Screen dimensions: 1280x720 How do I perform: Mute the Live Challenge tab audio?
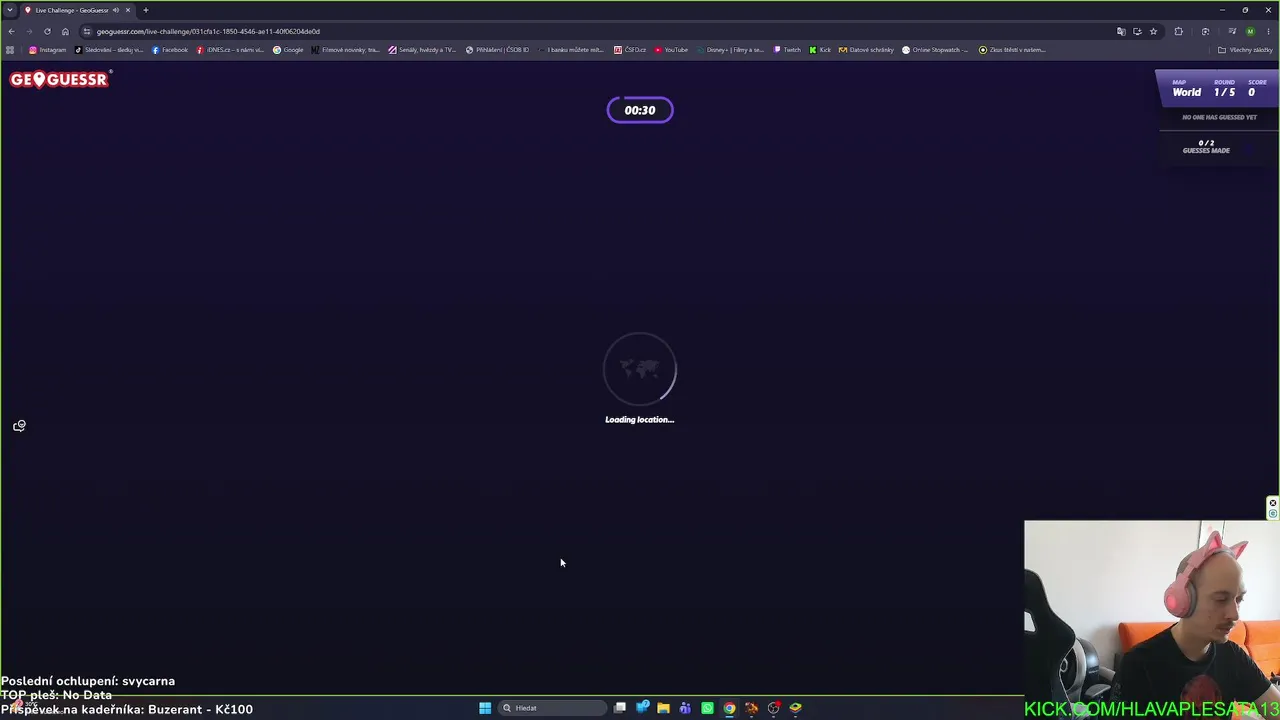tap(116, 10)
